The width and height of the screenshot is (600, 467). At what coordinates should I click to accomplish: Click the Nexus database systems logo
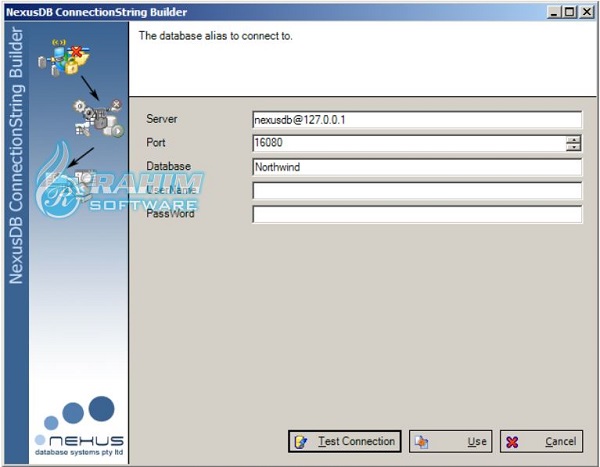(79, 426)
